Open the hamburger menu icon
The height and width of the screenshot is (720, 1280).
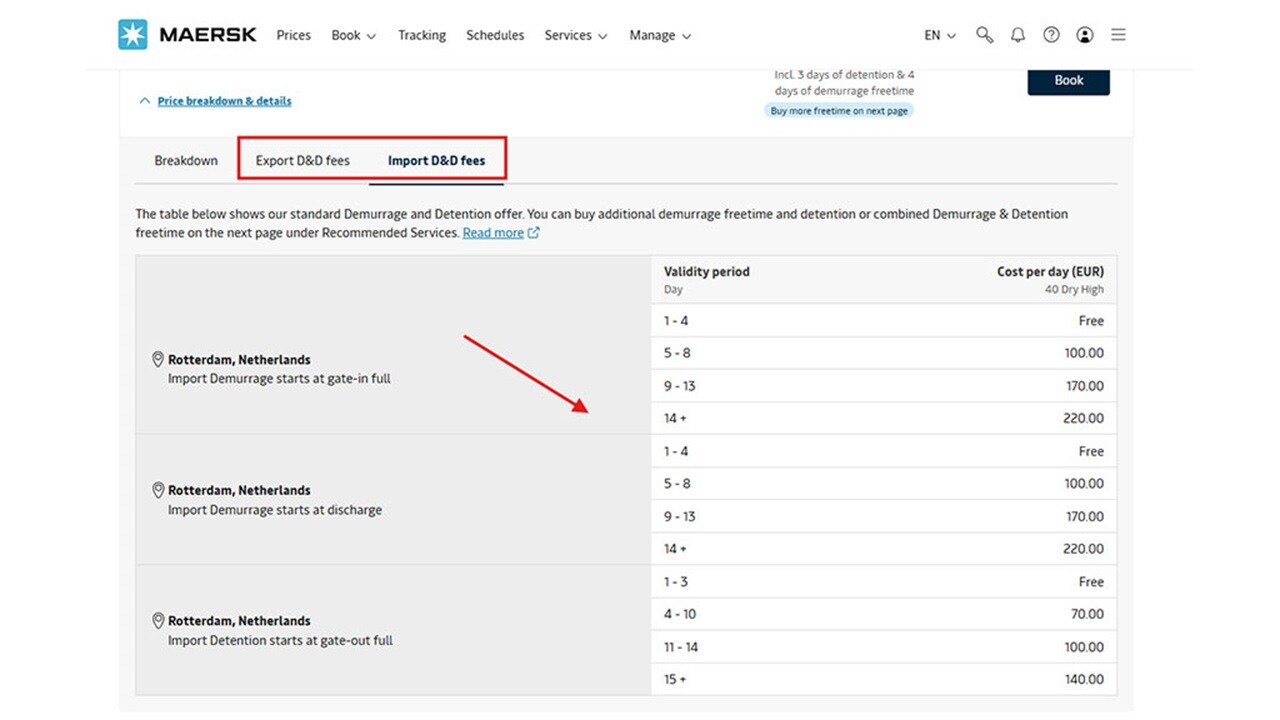pos(1118,34)
